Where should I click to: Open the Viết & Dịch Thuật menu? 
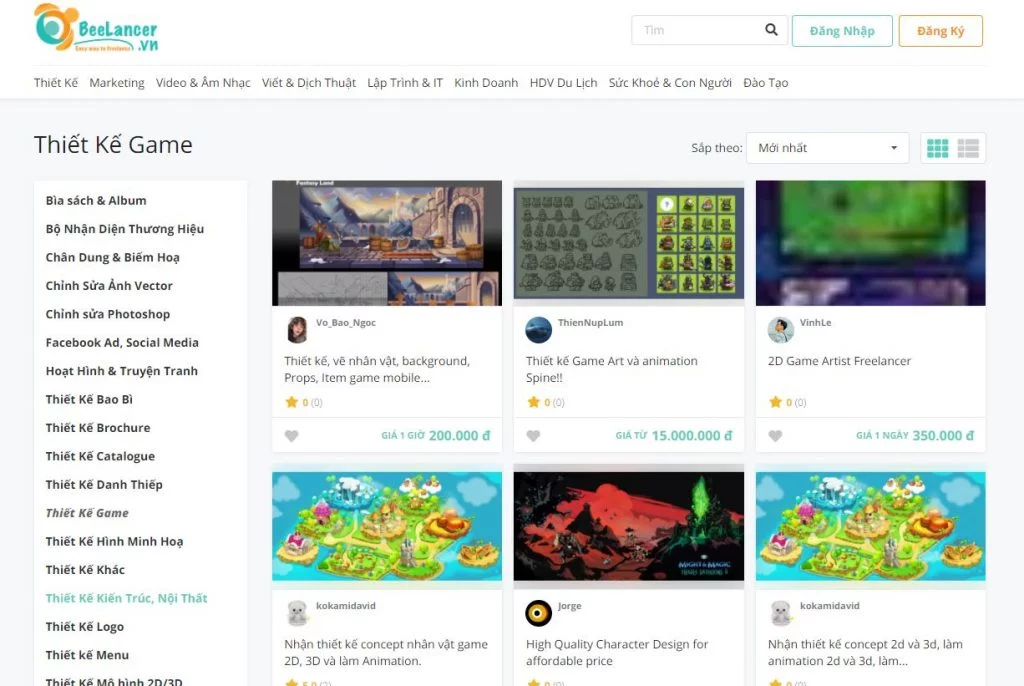click(x=309, y=83)
